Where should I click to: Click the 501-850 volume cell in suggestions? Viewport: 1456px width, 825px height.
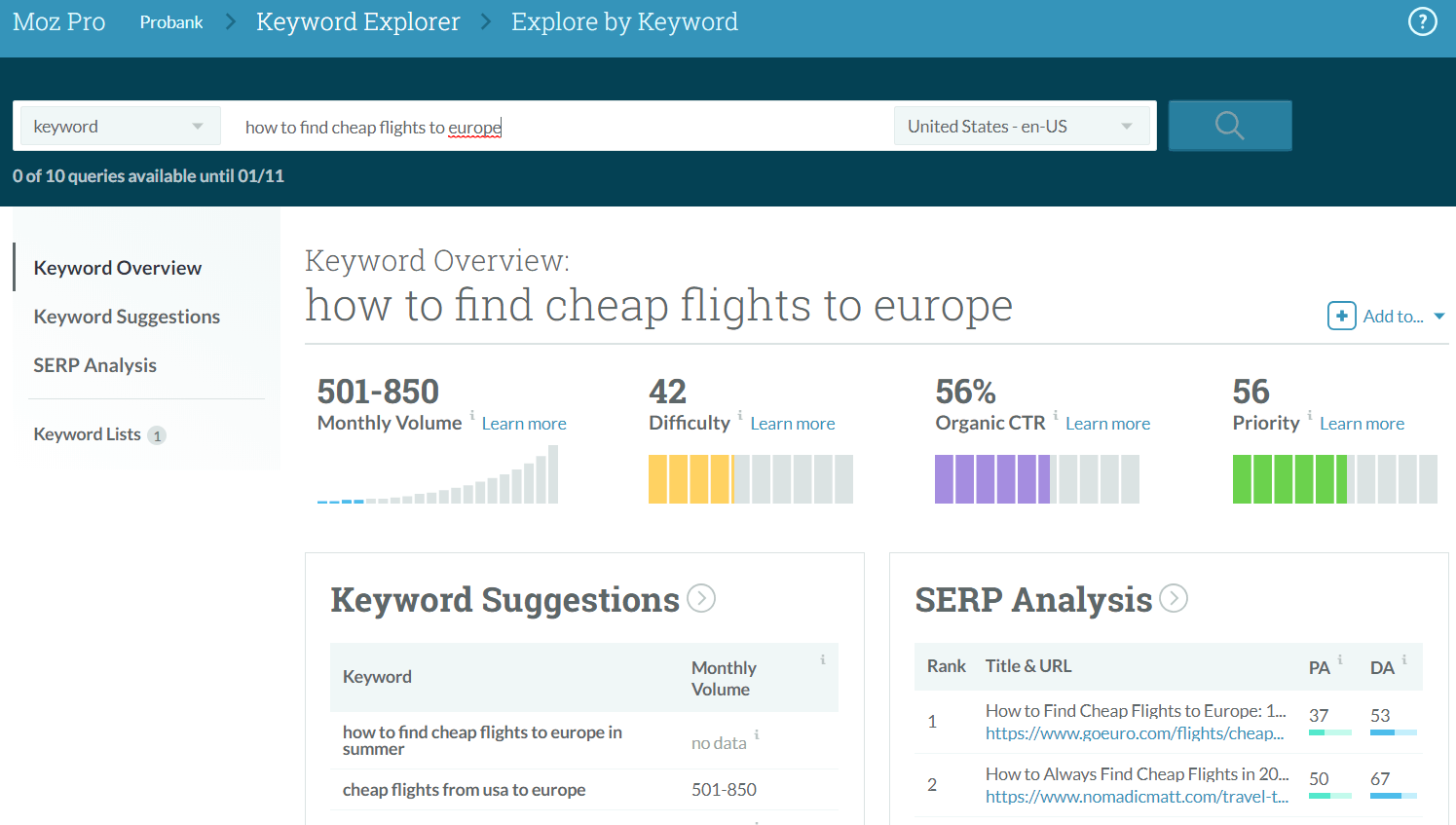[x=724, y=790]
